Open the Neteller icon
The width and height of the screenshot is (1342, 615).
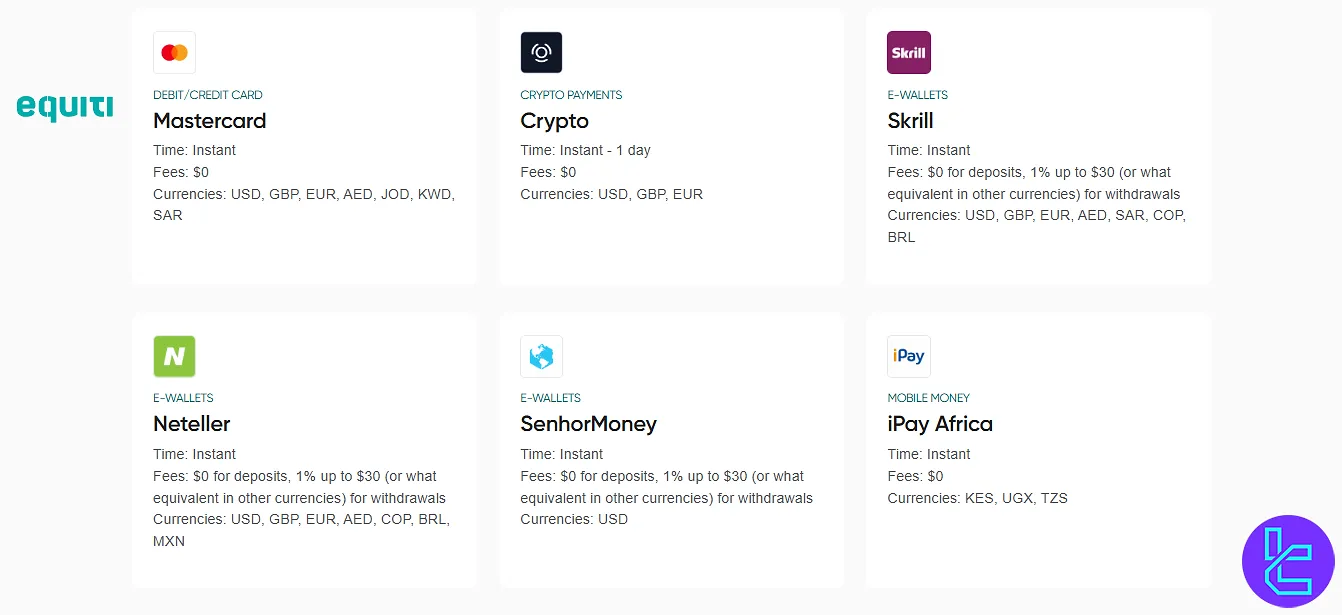point(174,355)
